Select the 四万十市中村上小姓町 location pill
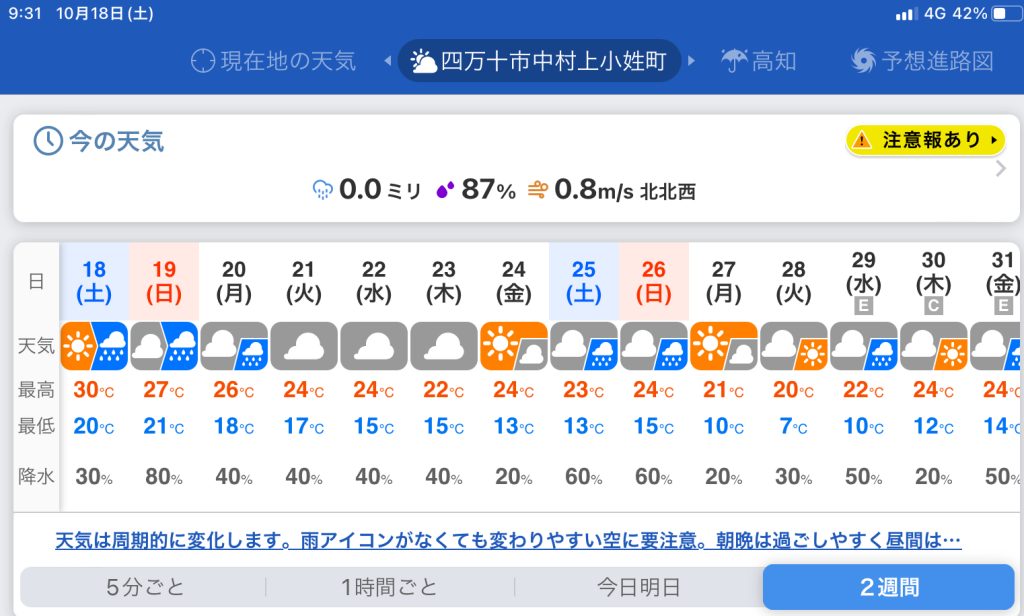The height and width of the screenshot is (616, 1024). click(540, 61)
